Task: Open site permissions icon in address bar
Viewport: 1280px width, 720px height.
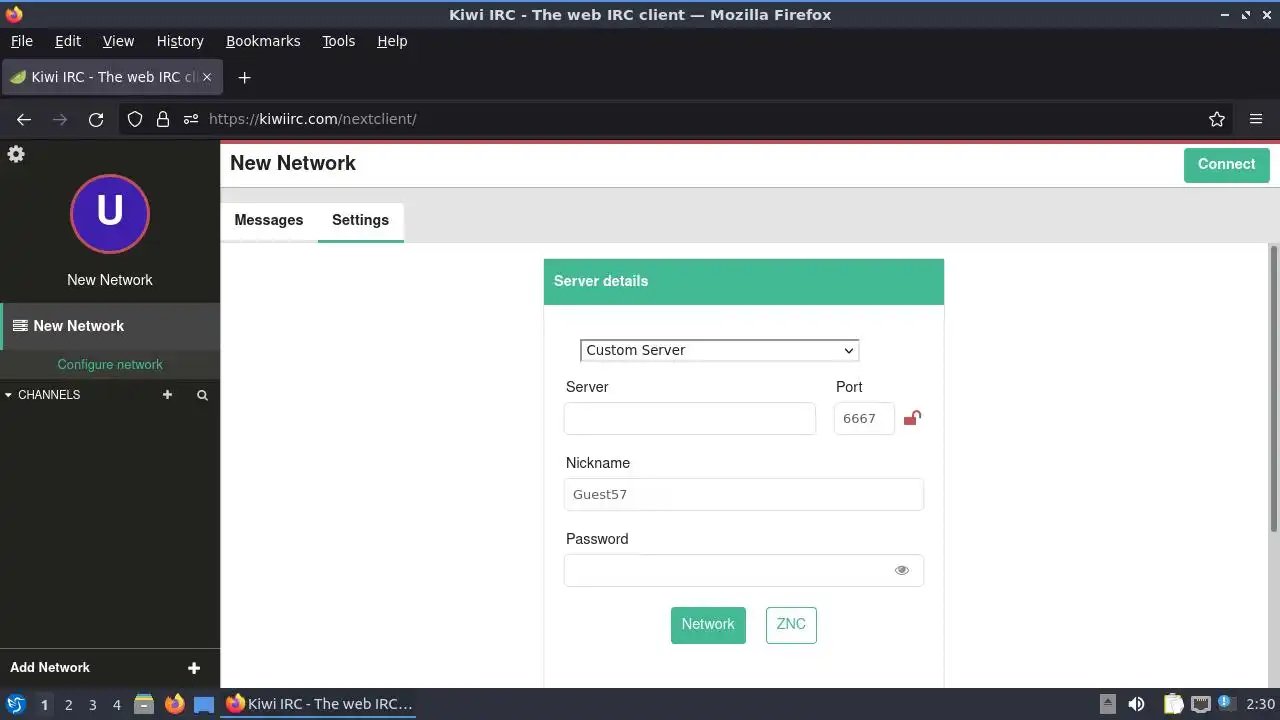Action: (x=191, y=119)
